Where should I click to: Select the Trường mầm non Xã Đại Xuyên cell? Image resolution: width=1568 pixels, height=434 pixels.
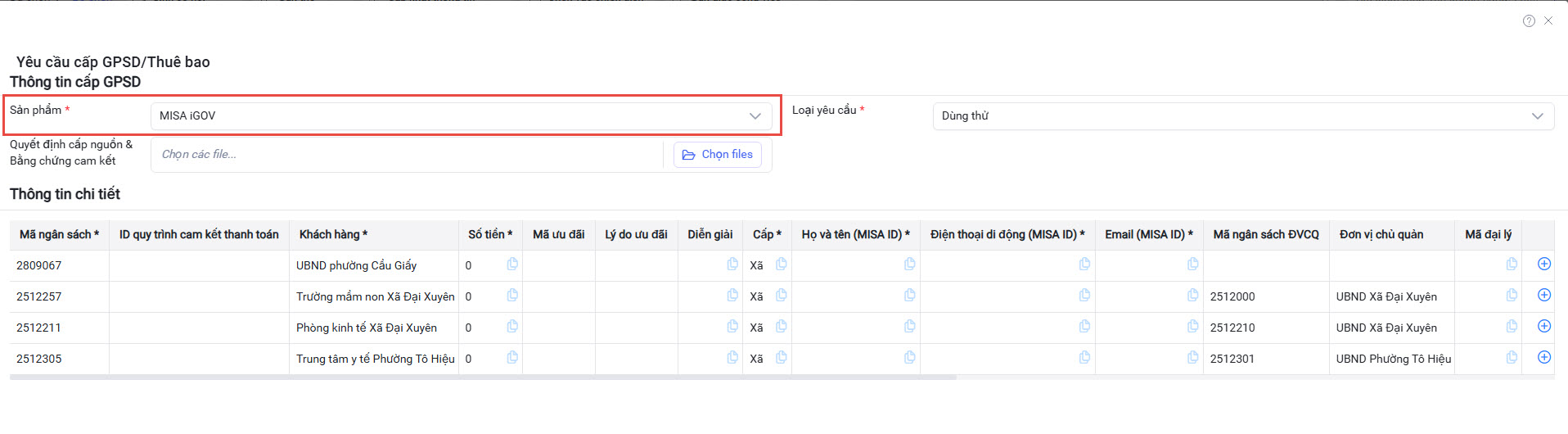pyautogui.click(x=375, y=296)
